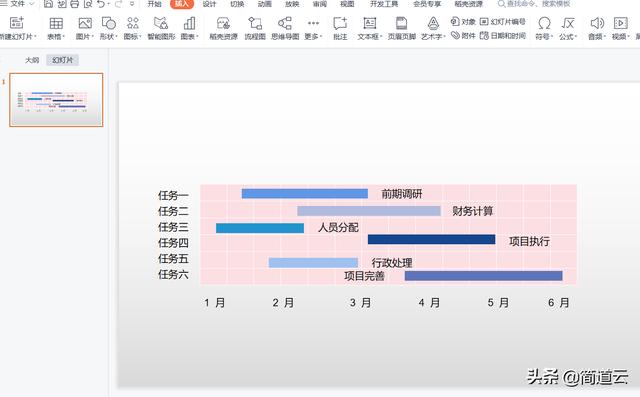The image size is (640, 397).
Task: Click the Print icon in quick access toolbar
Action: 75,4
